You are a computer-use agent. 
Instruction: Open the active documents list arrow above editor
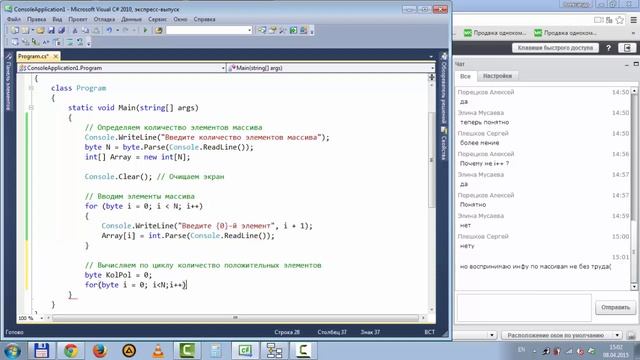click(431, 56)
